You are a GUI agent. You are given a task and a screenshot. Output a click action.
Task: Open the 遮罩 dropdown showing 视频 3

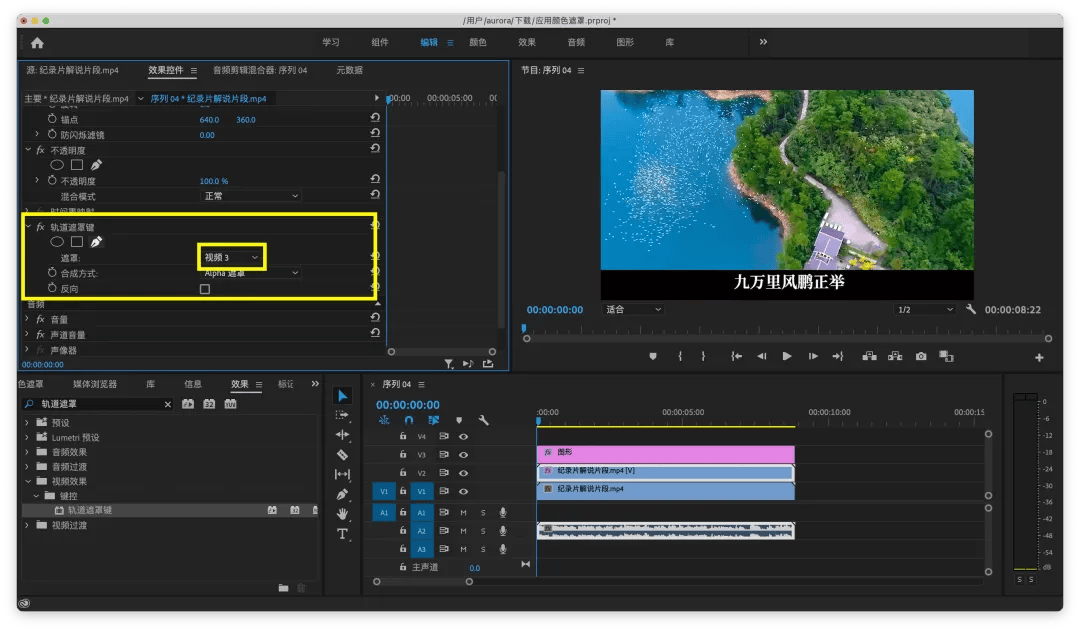(x=231, y=258)
